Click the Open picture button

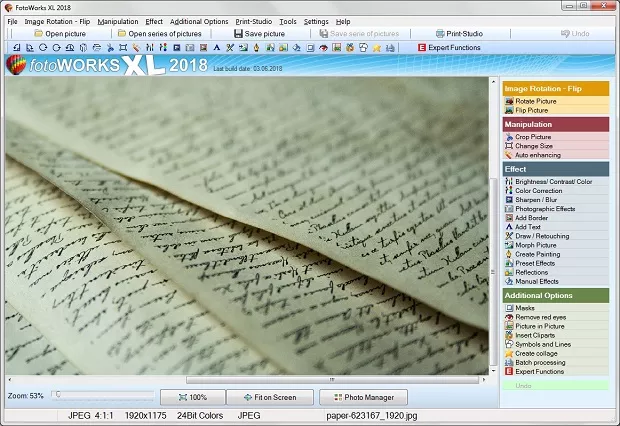pyautogui.click(x=60, y=34)
